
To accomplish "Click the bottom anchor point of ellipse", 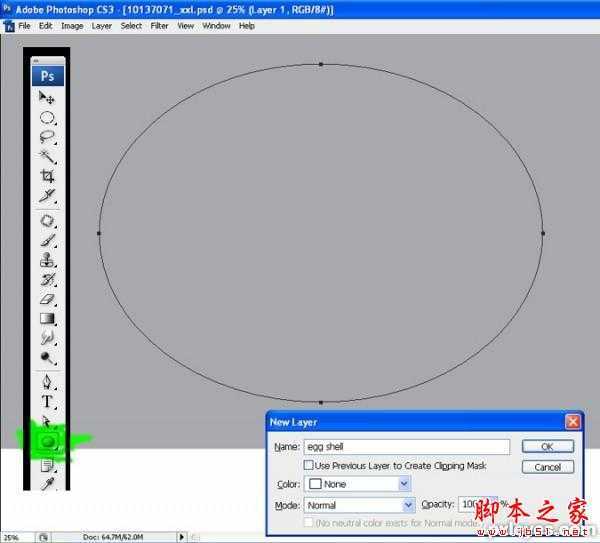I will pyautogui.click(x=321, y=402).
